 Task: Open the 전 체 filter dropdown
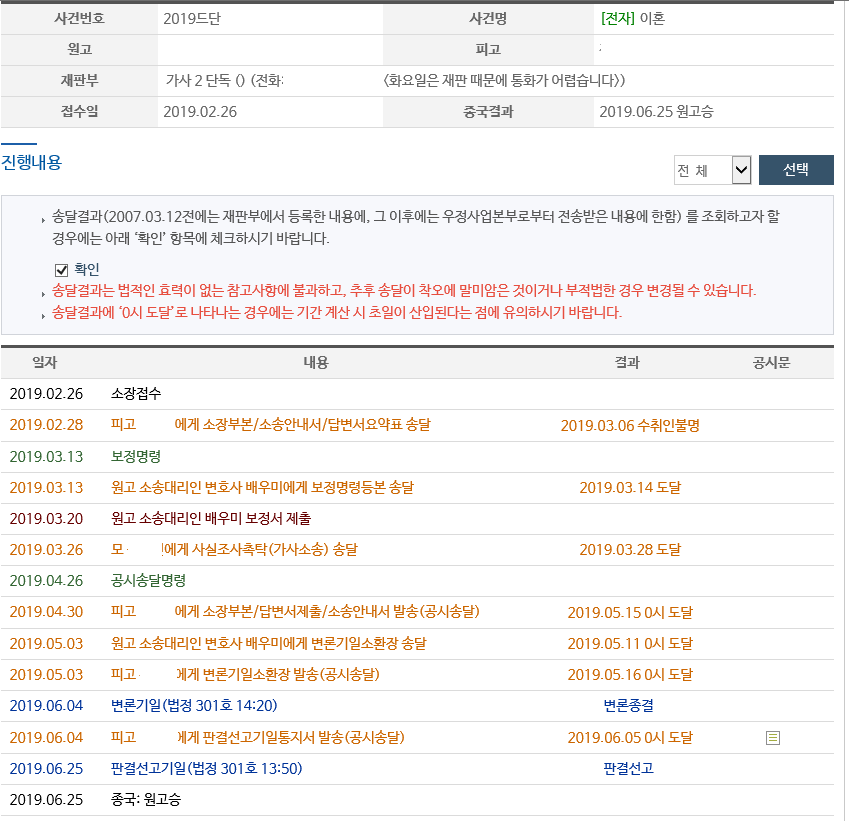(712, 171)
